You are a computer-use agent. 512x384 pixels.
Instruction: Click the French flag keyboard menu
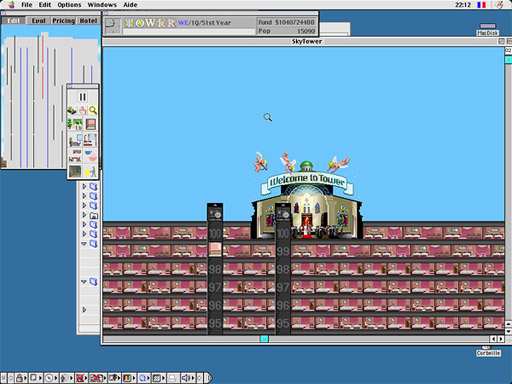[481, 5]
